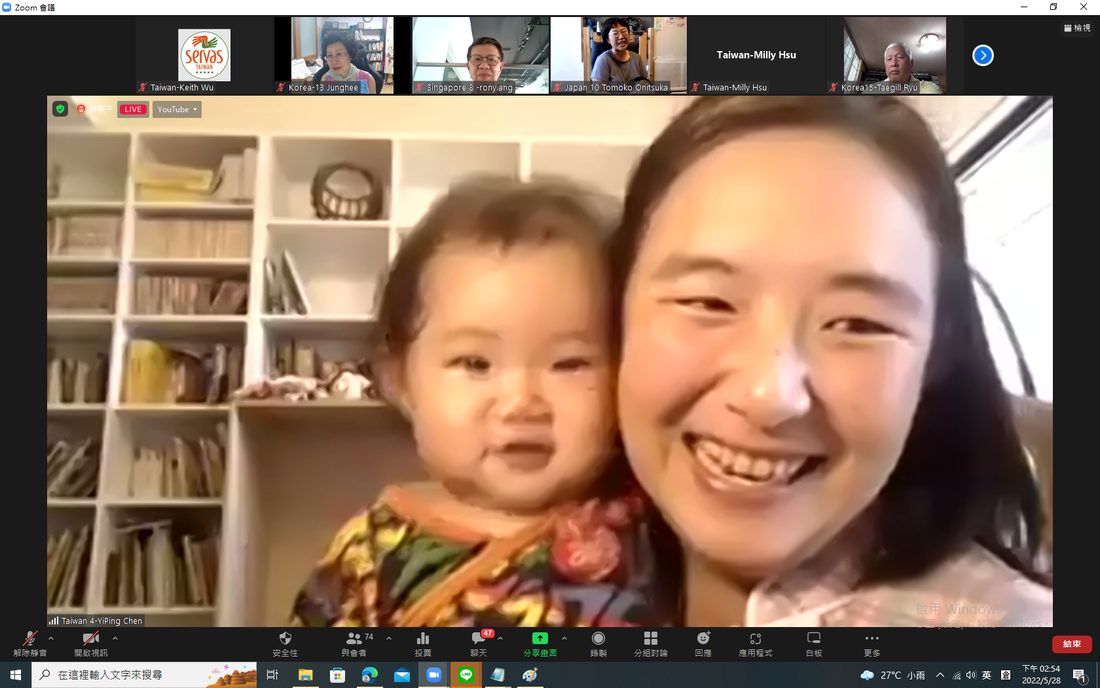Open the Chat panel
1100x688 pixels.
point(479,642)
